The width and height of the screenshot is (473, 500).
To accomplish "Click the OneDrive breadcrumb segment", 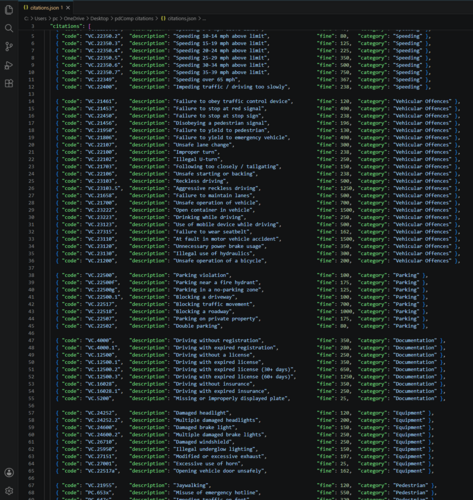I will click(74, 19).
